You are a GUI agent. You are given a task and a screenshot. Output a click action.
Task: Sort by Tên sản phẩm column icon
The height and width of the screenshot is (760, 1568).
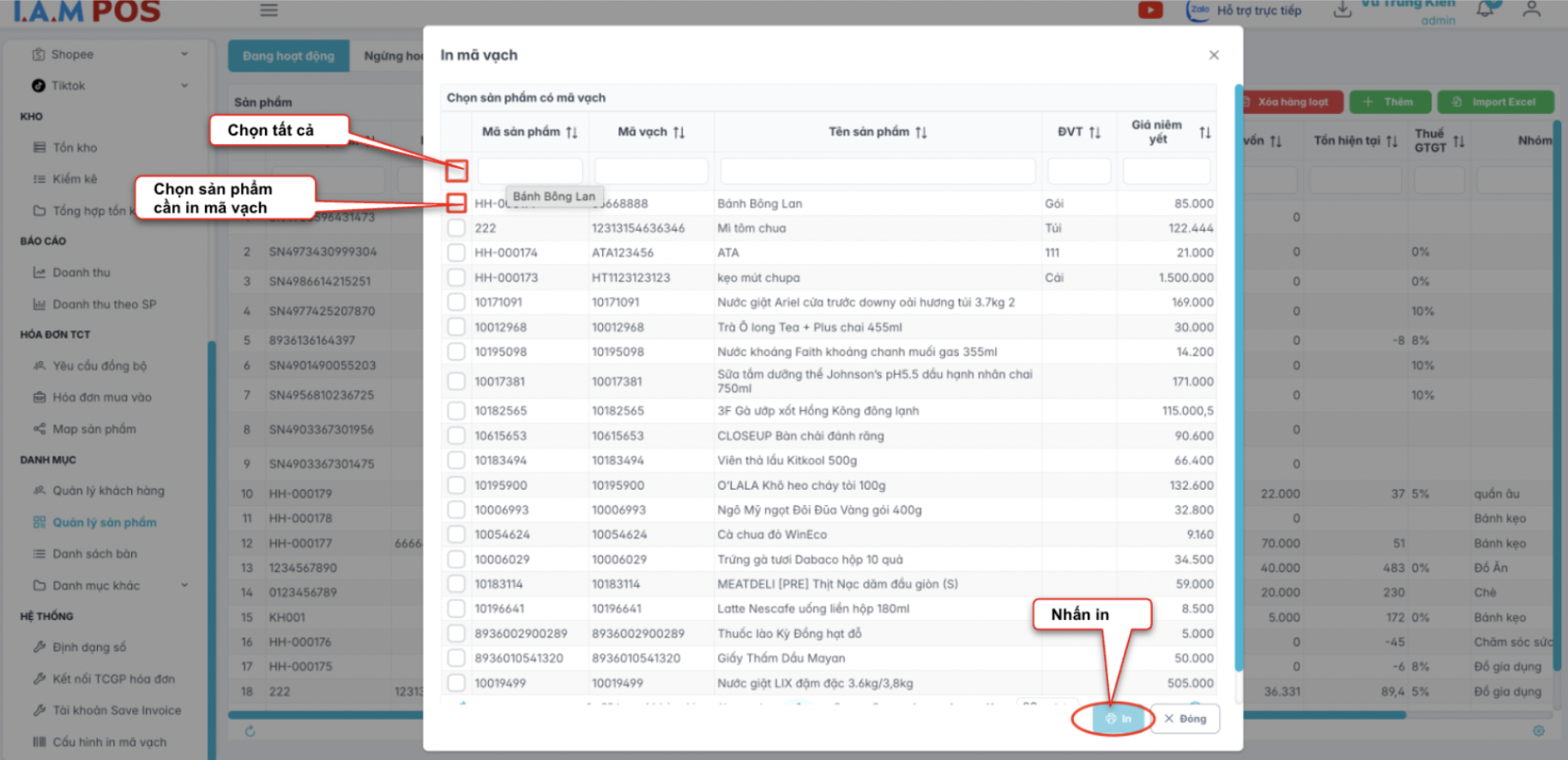point(921,132)
